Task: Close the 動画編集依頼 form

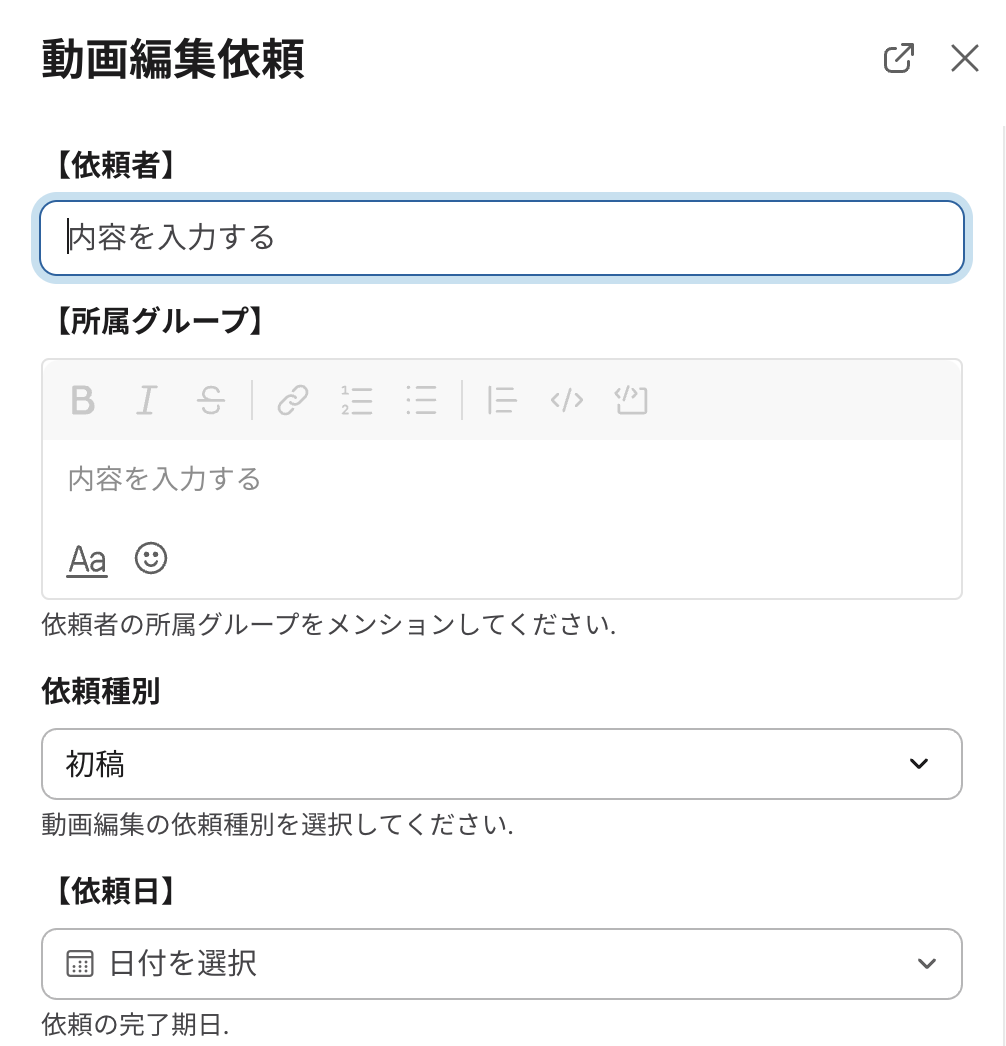Action: pos(964,59)
